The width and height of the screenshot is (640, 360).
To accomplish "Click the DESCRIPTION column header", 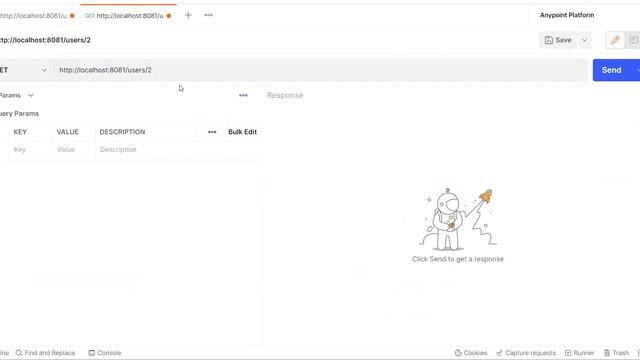I will [122, 132].
